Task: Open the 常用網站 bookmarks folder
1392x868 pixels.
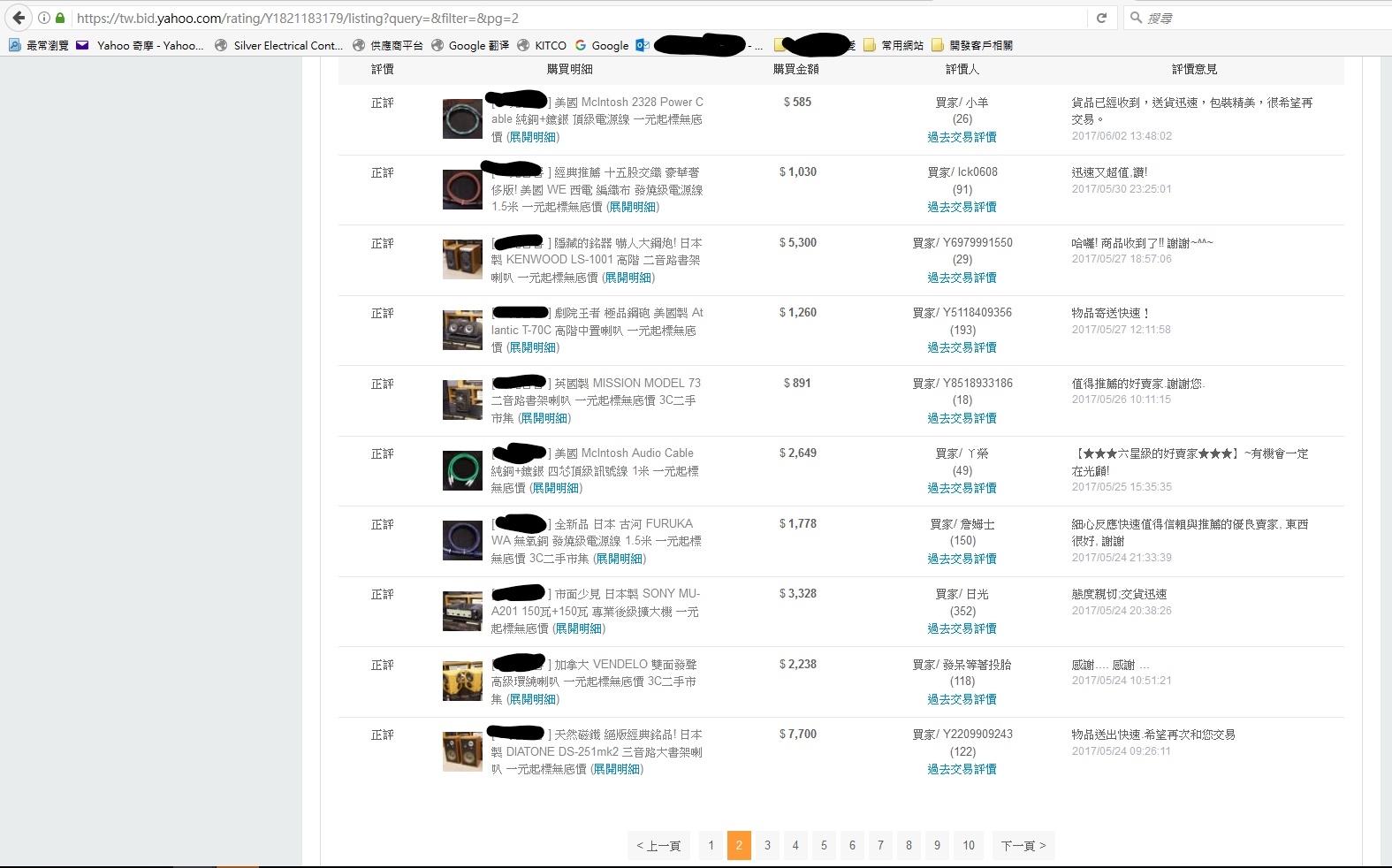Action: [894, 45]
